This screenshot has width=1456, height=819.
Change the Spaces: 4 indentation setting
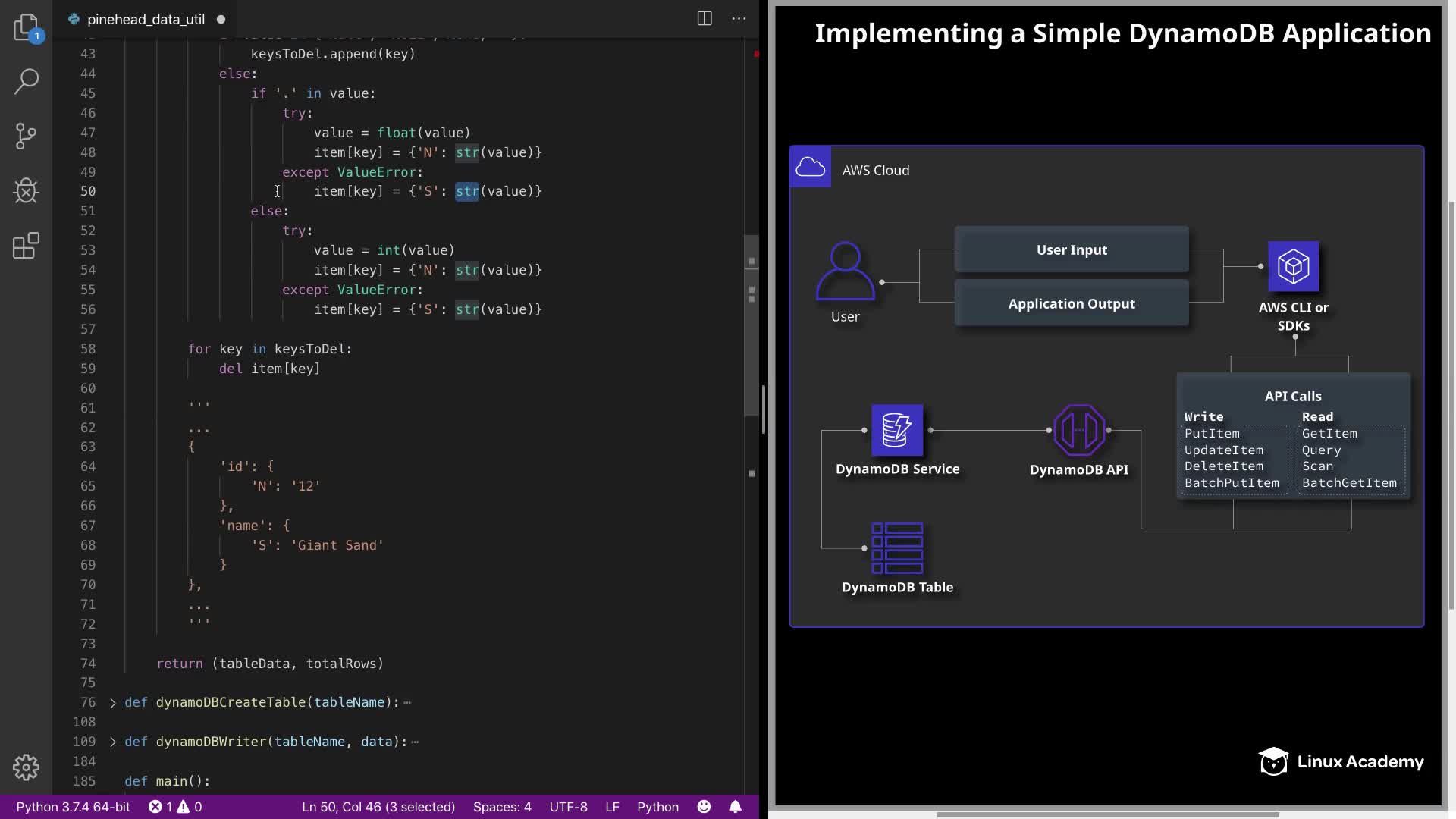click(x=502, y=807)
